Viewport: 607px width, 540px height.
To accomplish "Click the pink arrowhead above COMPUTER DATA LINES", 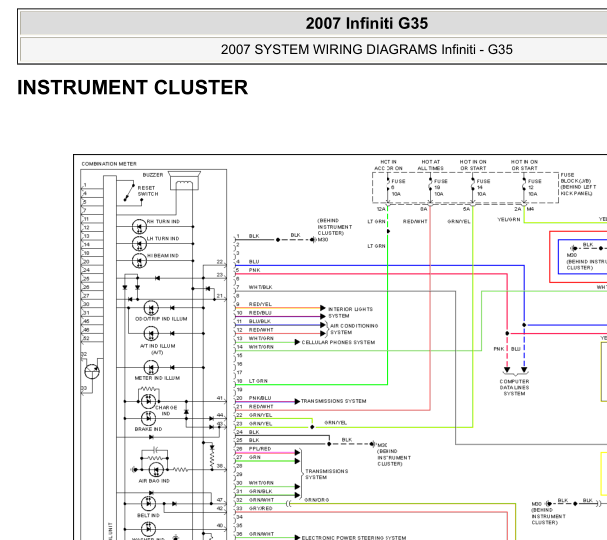I will pyautogui.click(x=507, y=370).
